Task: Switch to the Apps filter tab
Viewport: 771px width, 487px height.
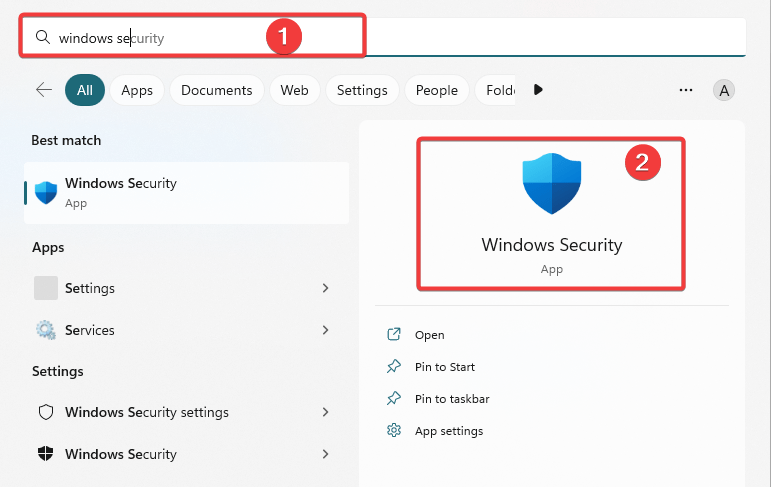Action: [x=137, y=90]
